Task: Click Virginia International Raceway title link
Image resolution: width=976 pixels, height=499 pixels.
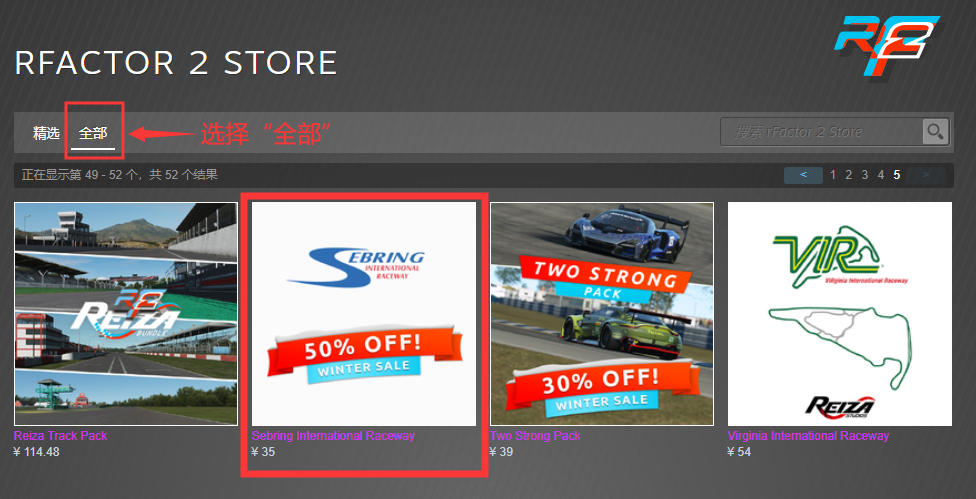Action: click(x=808, y=436)
